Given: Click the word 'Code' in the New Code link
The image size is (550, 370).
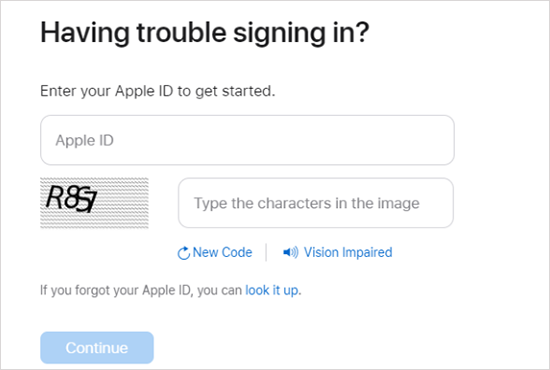Looking at the screenshot, I should pyautogui.click(x=237, y=252).
